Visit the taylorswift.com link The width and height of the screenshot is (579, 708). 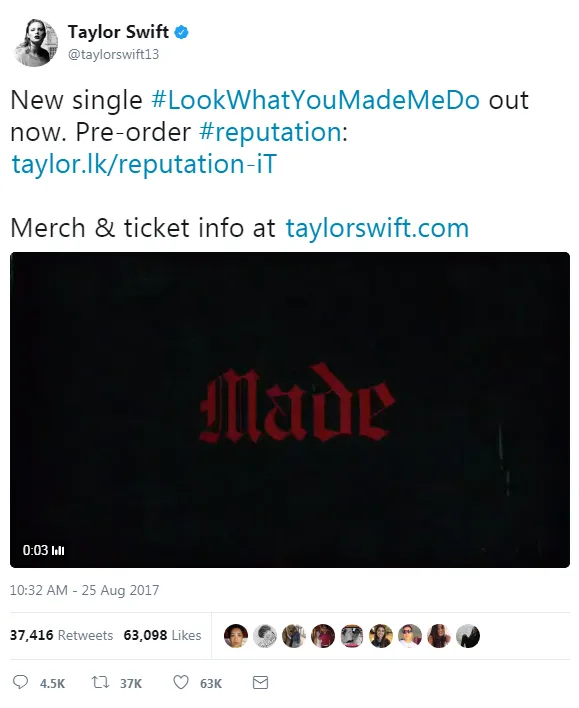[x=377, y=228]
